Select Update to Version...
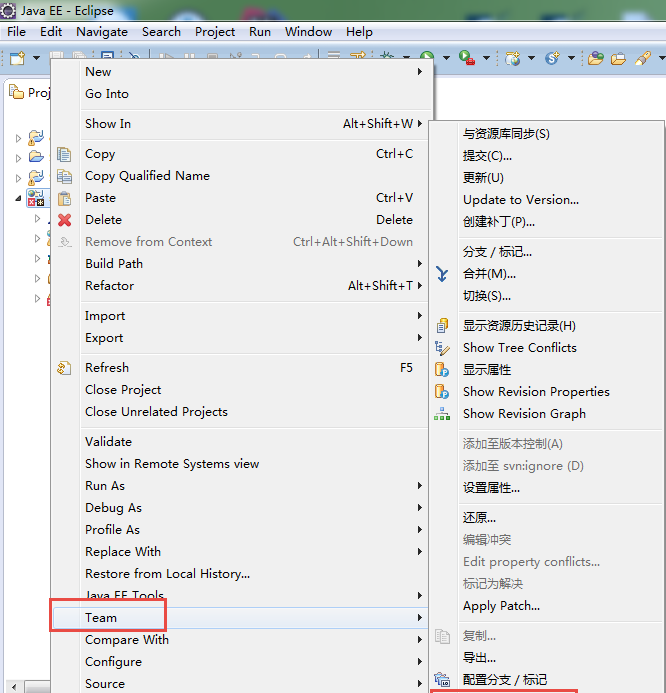 click(x=547, y=200)
